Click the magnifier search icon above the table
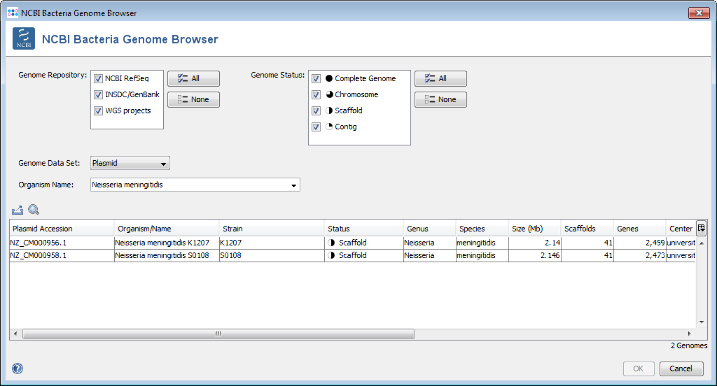717x386 pixels. click(x=33, y=210)
